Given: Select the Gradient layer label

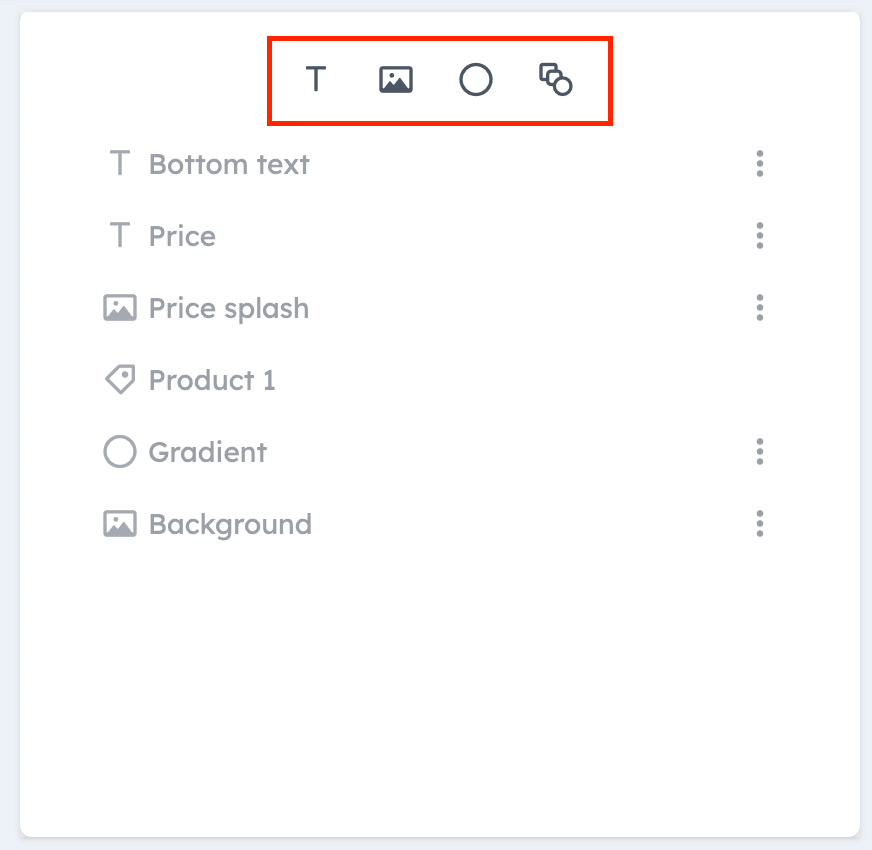Looking at the screenshot, I should tap(207, 452).
